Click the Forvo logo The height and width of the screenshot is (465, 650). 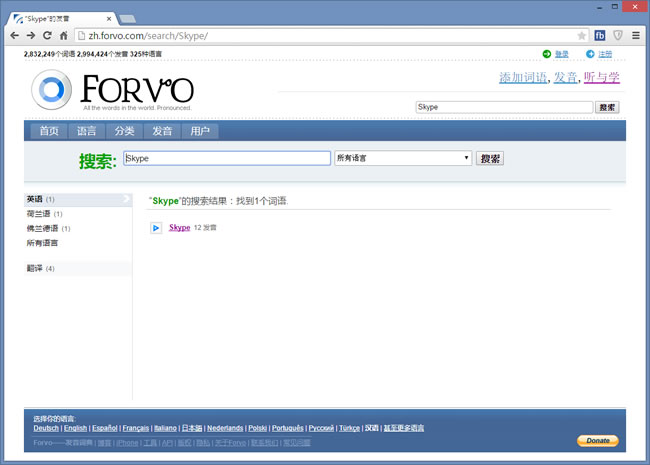[112, 90]
